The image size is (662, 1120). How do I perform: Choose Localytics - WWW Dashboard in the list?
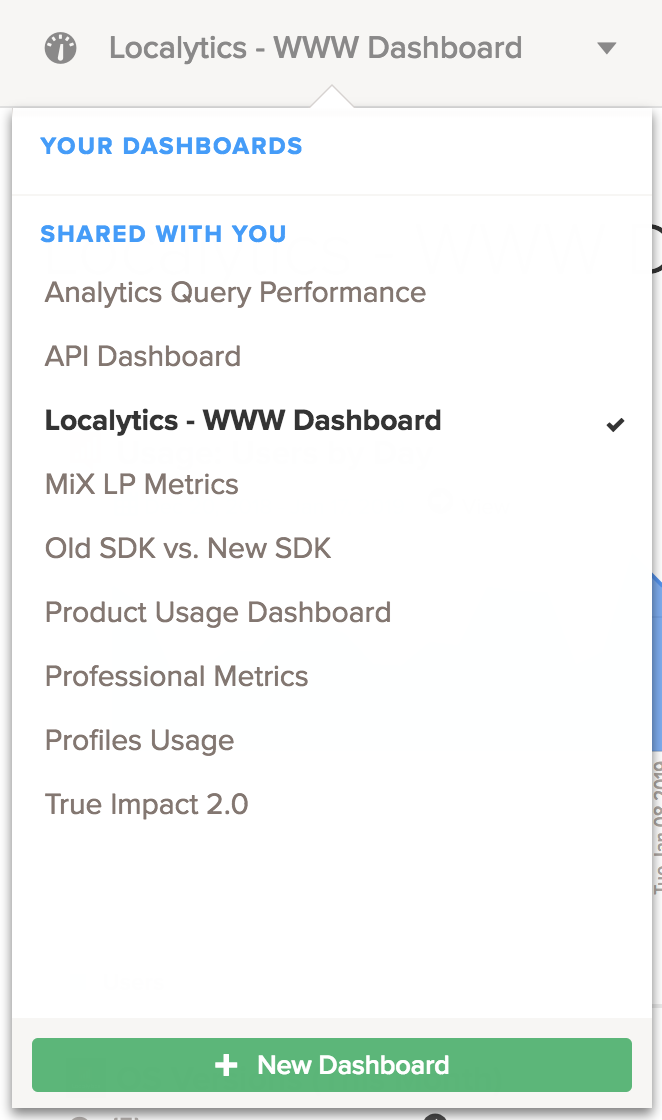(x=243, y=421)
